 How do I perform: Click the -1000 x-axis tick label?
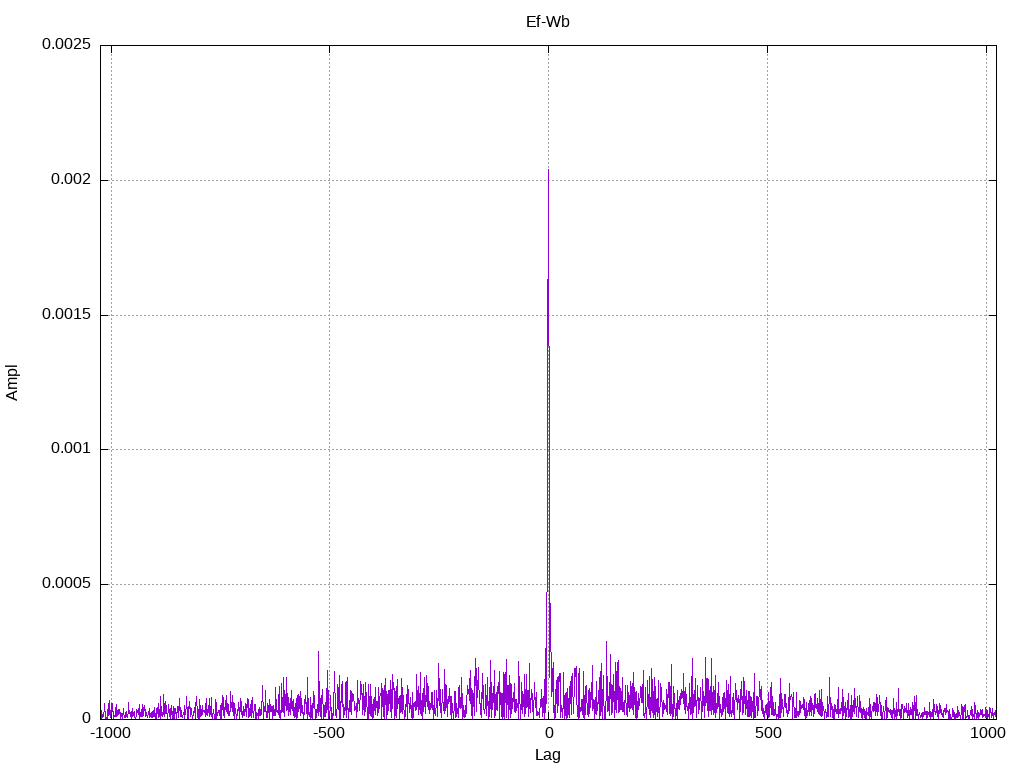[x=110, y=733]
